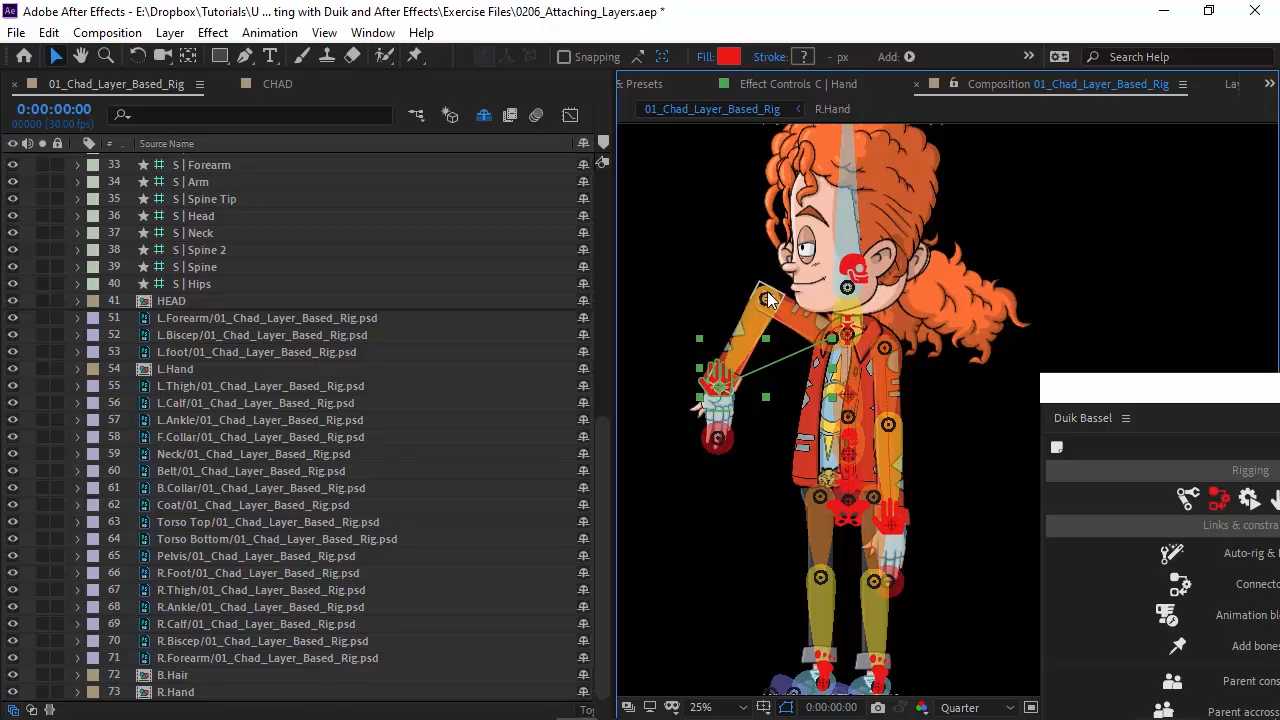Click Duik Auto-rig wand icon

pos(1171,553)
